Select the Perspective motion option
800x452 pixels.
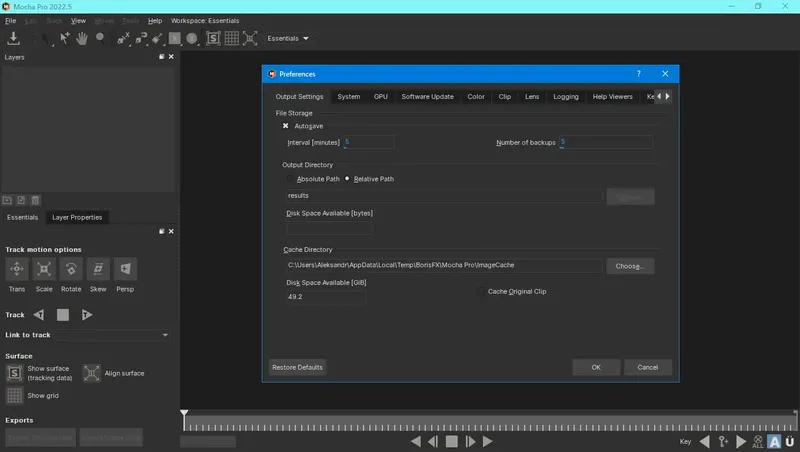[125, 269]
